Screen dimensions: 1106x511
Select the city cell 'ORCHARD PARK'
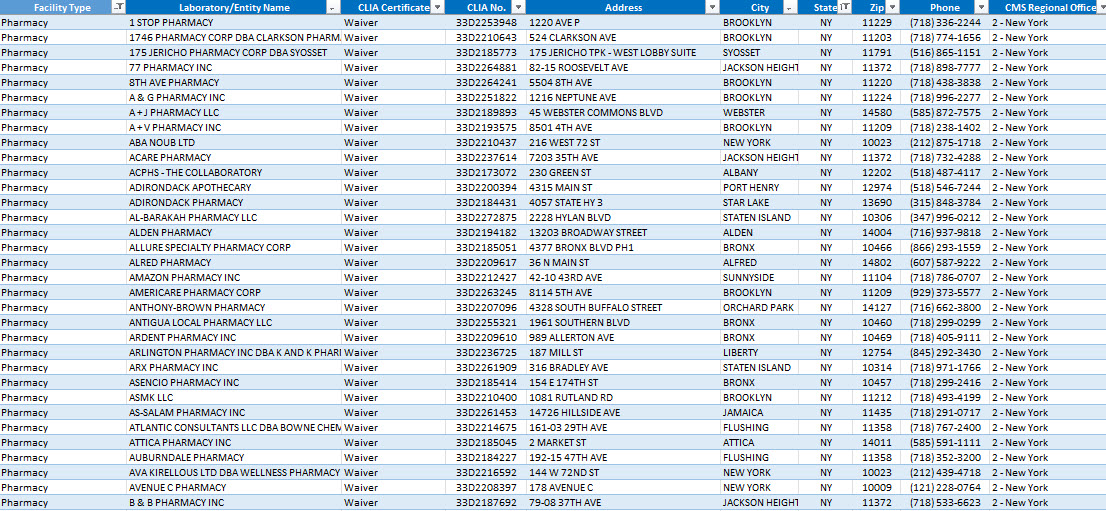coord(762,308)
